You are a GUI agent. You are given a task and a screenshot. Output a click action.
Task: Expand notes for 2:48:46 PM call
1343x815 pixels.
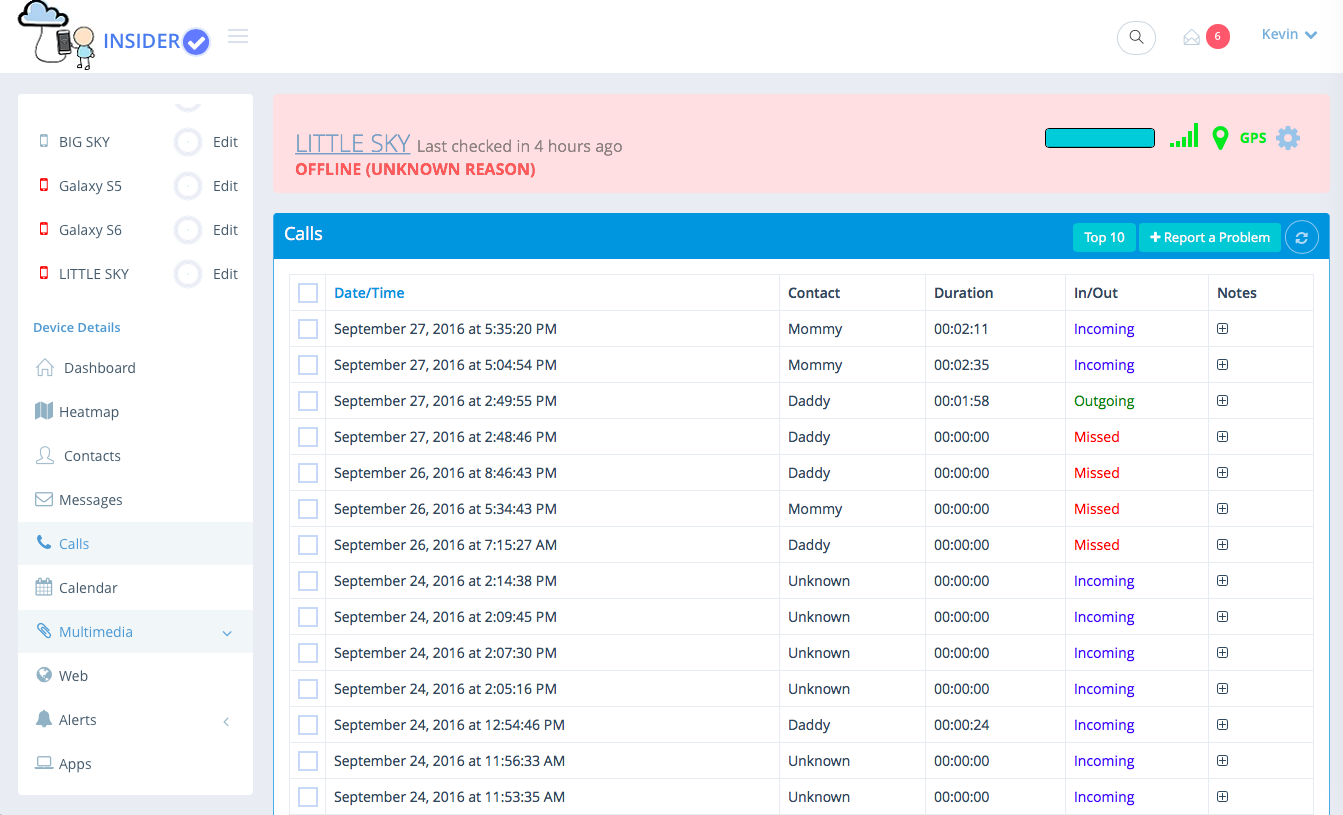pos(1222,436)
